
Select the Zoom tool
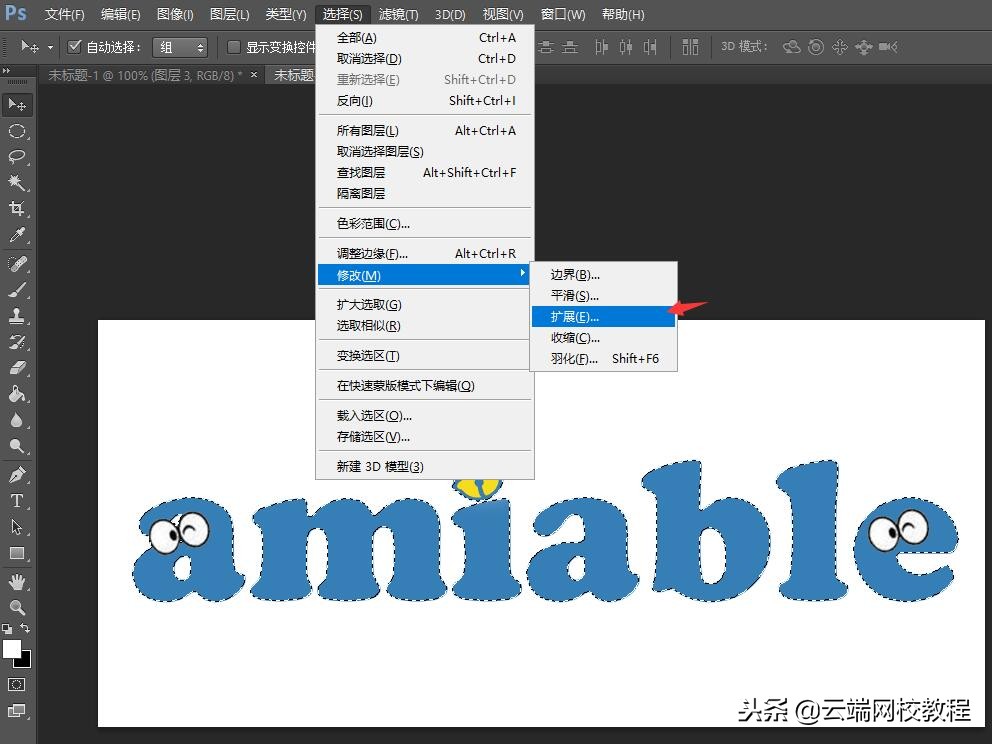(x=16, y=606)
